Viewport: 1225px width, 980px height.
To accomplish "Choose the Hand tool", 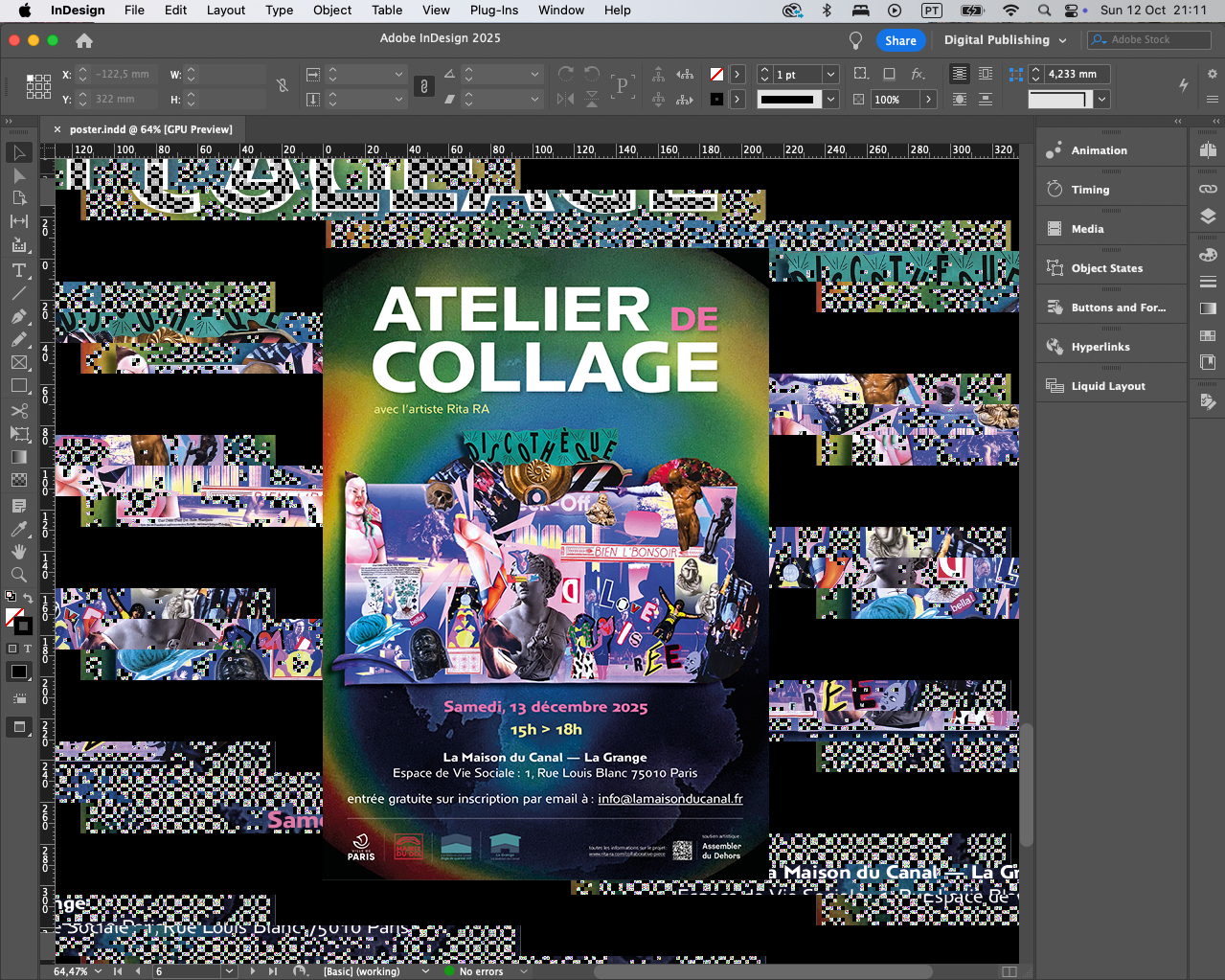I will [18, 552].
